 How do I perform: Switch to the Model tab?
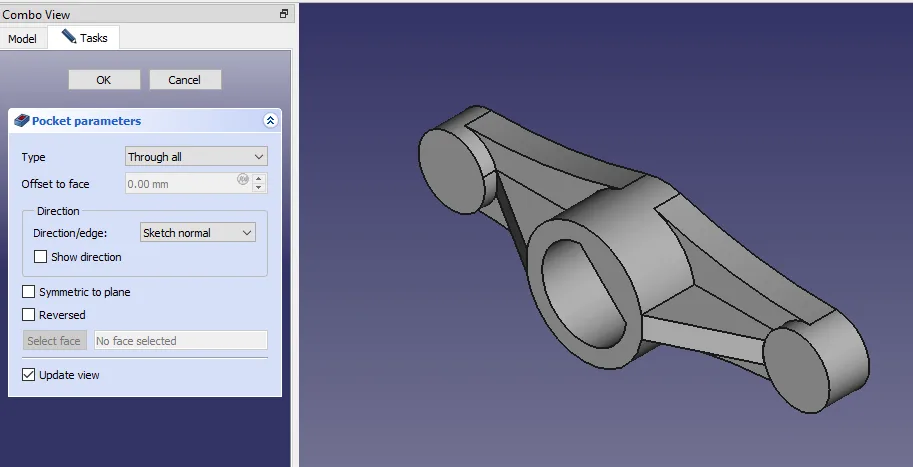pyautogui.click(x=22, y=39)
